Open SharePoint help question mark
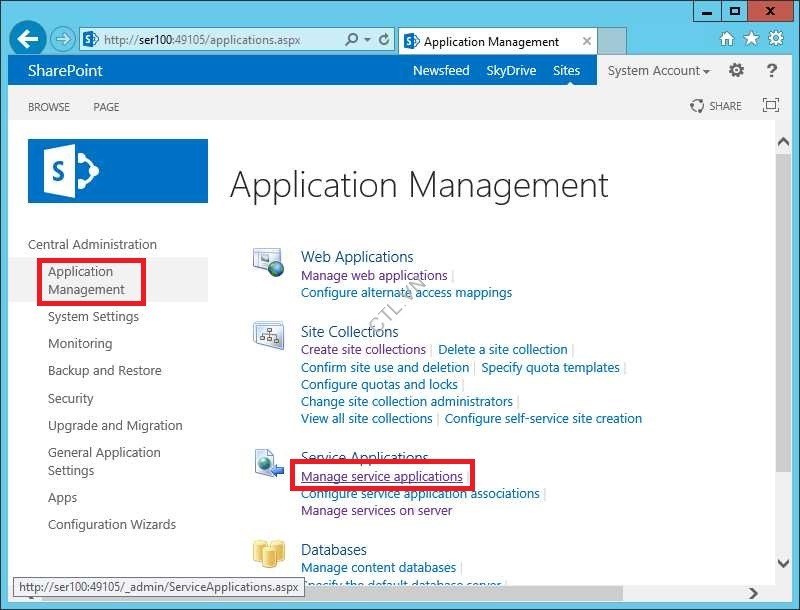Image resolution: width=800 pixels, height=610 pixels. coord(771,70)
